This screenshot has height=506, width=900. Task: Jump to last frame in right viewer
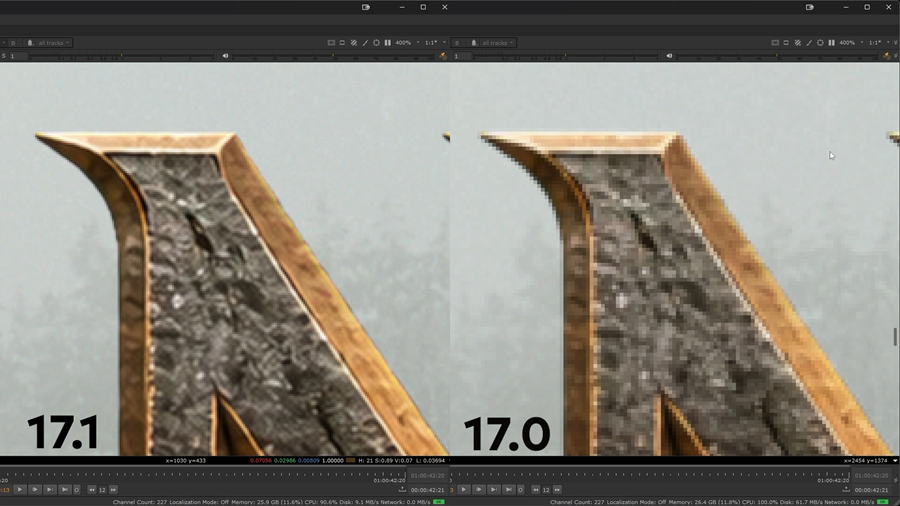tap(509, 489)
